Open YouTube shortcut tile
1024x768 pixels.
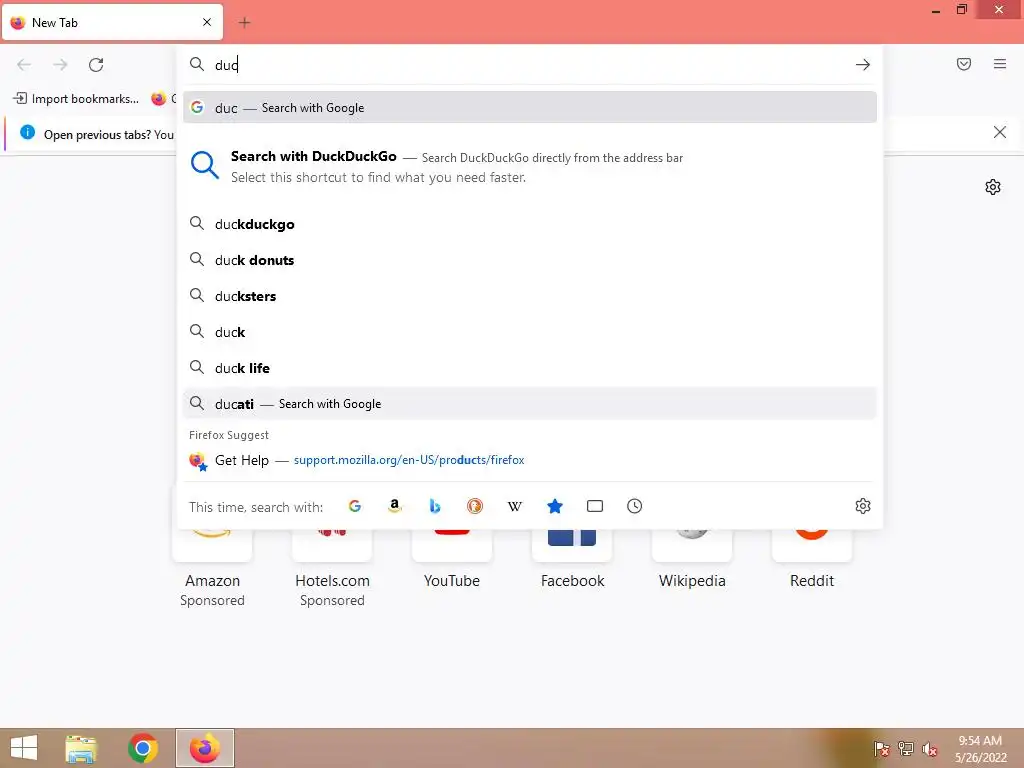coord(452,562)
